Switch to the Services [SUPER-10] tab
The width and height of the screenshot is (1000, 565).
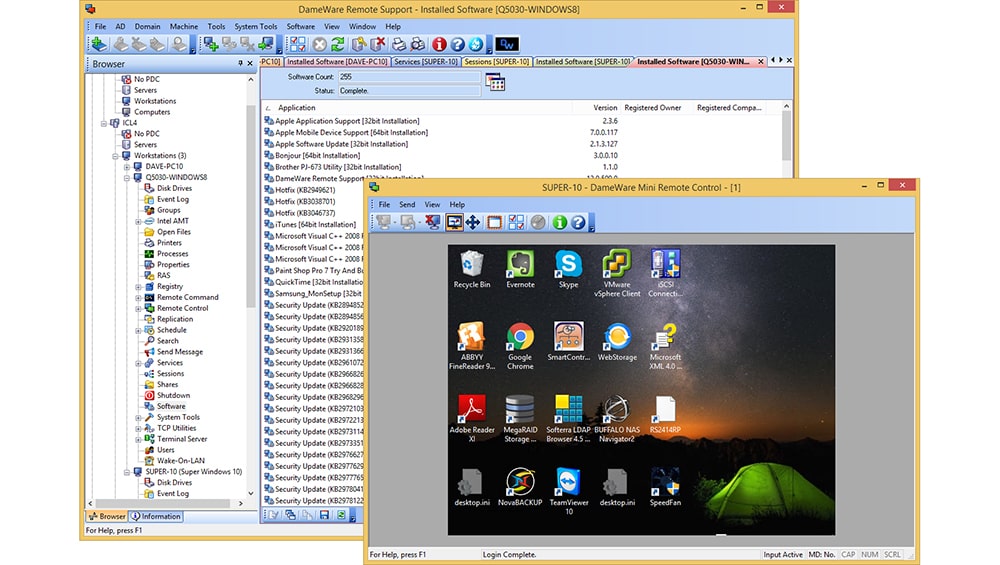pos(425,61)
